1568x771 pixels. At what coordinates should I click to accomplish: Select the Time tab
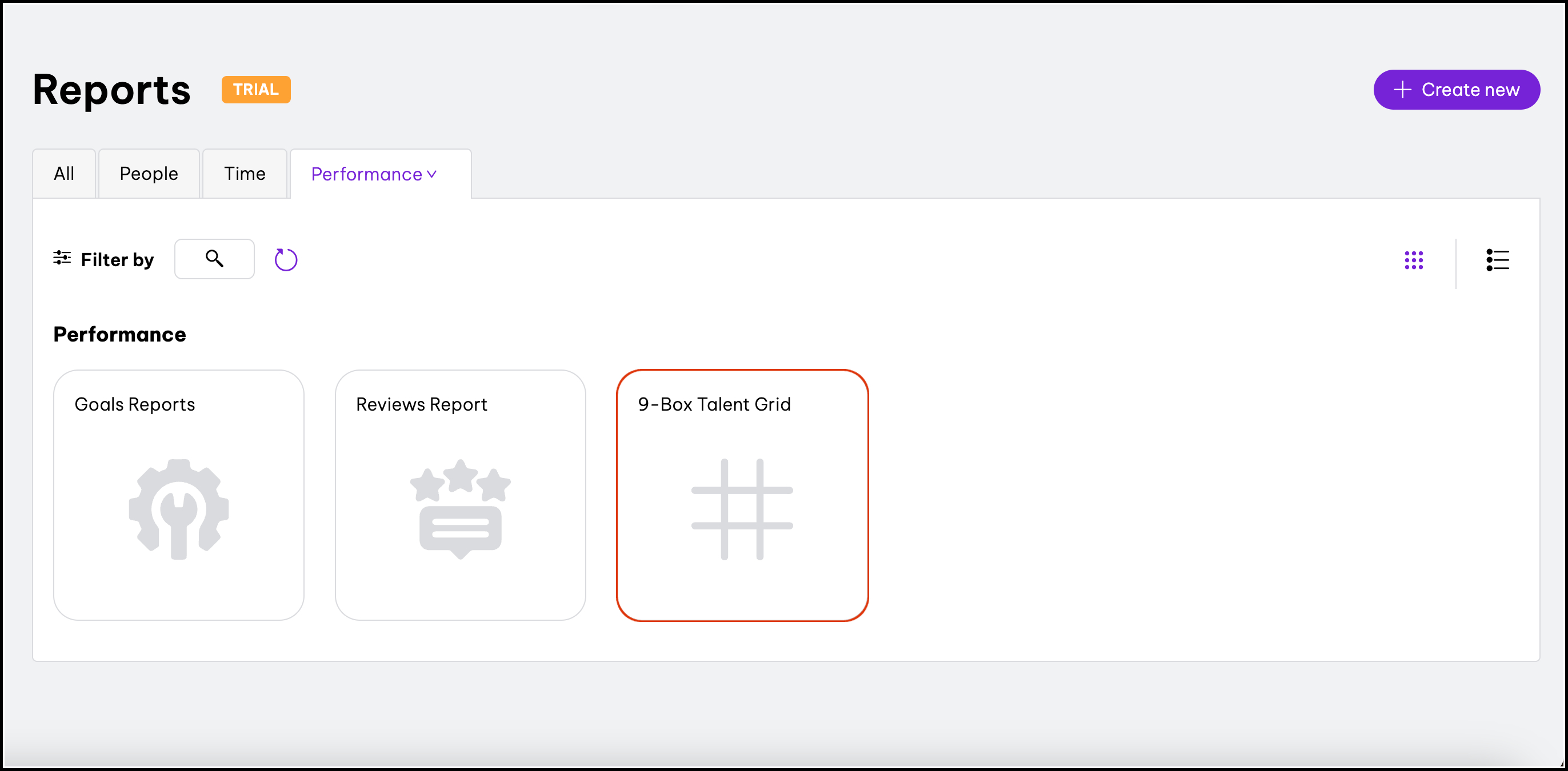click(x=245, y=174)
